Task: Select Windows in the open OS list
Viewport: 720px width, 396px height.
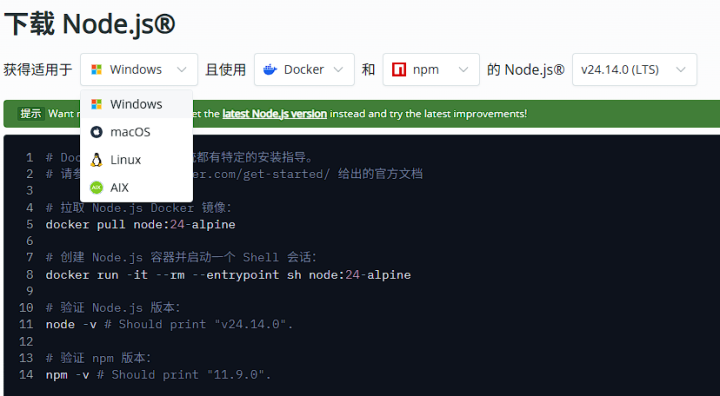Action: coord(136,104)
